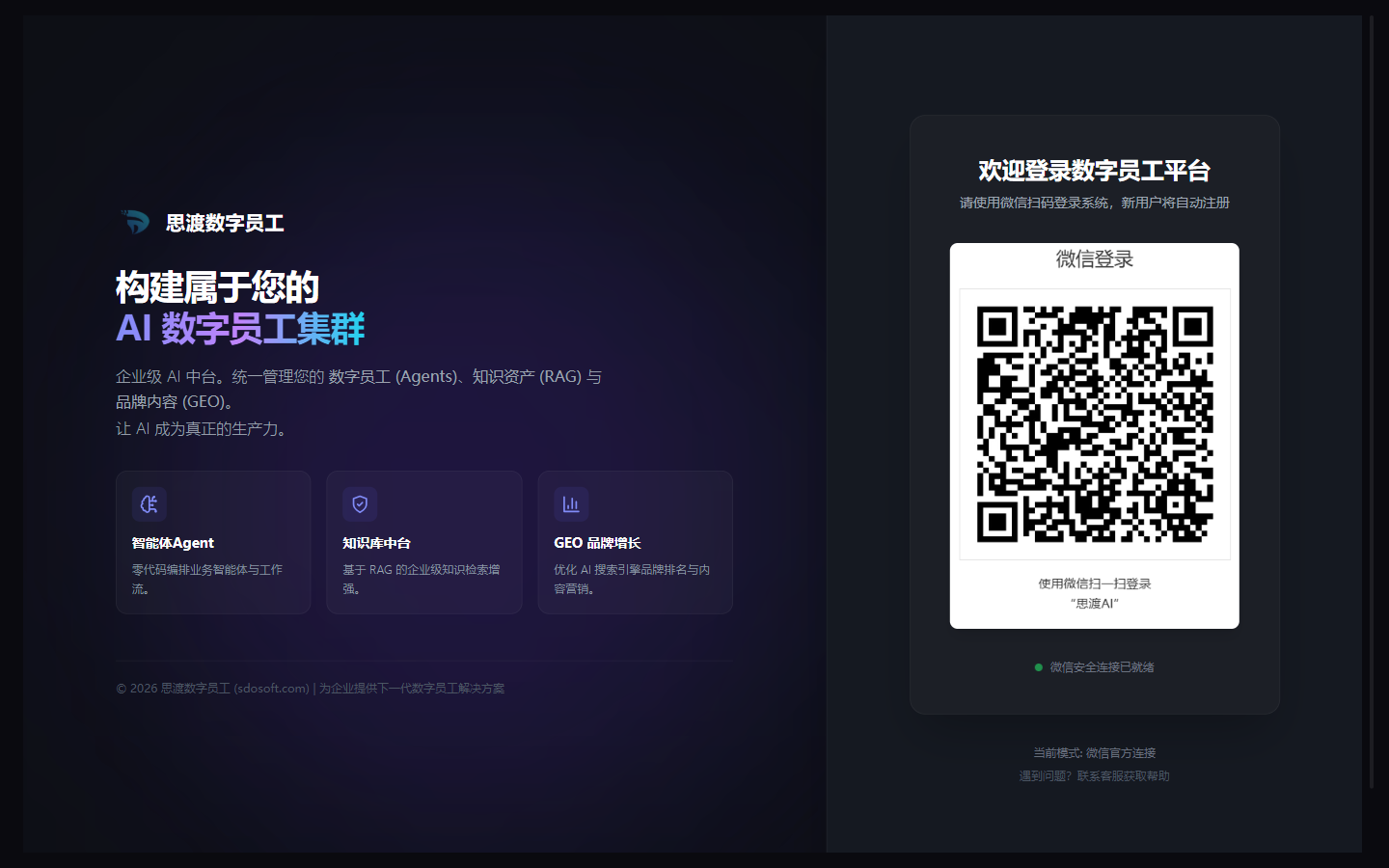Click the green connection status dot
This screenshot has width=1389, height=868.
click(1039, 667)
